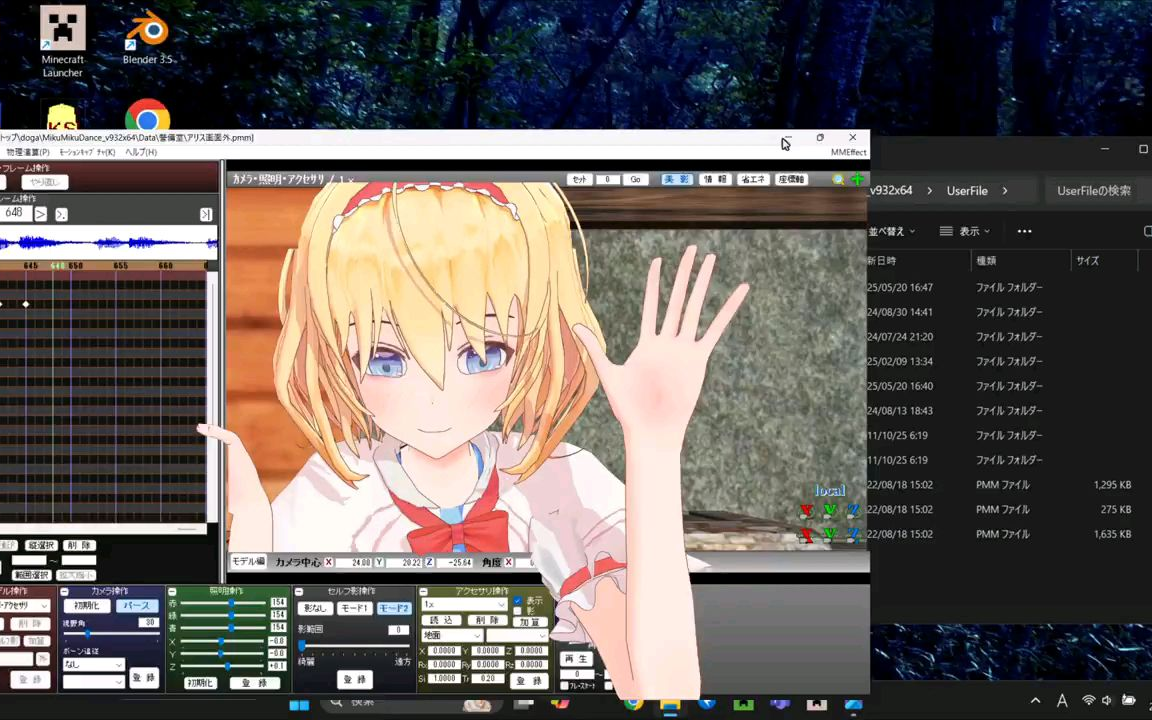Jump to last frame with the >| button
Image resolution: width=1152 pixels, height=720 pixels.
[x=206, y=214]
